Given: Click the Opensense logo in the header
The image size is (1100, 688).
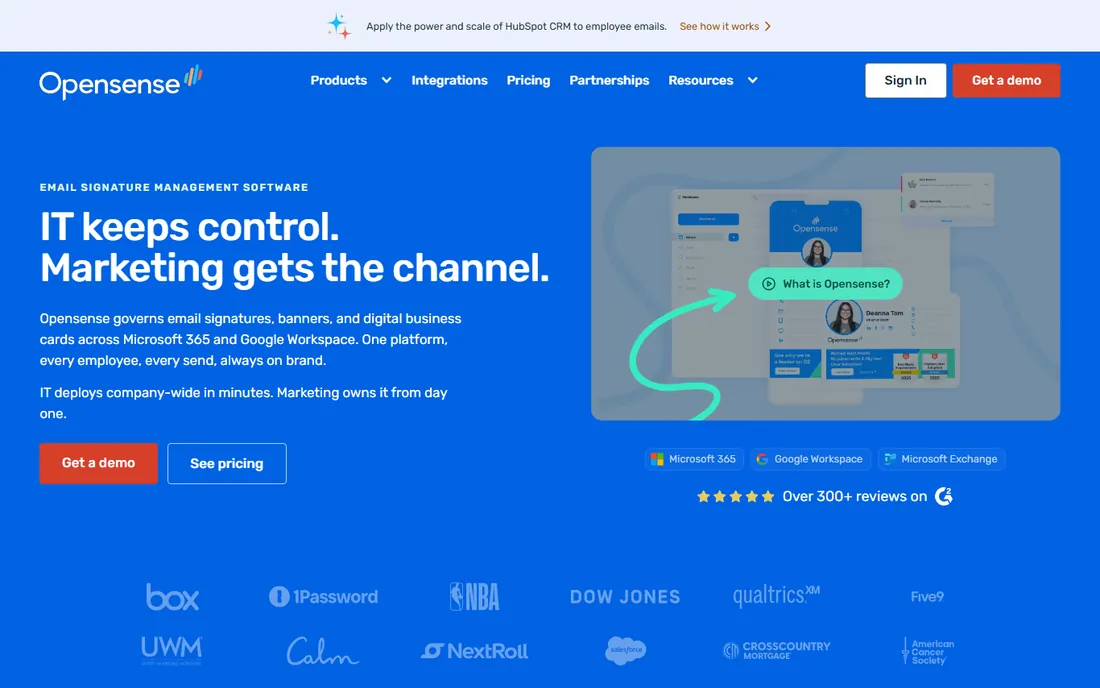Looking at the screenshot, I should click(x=121, y=82).
